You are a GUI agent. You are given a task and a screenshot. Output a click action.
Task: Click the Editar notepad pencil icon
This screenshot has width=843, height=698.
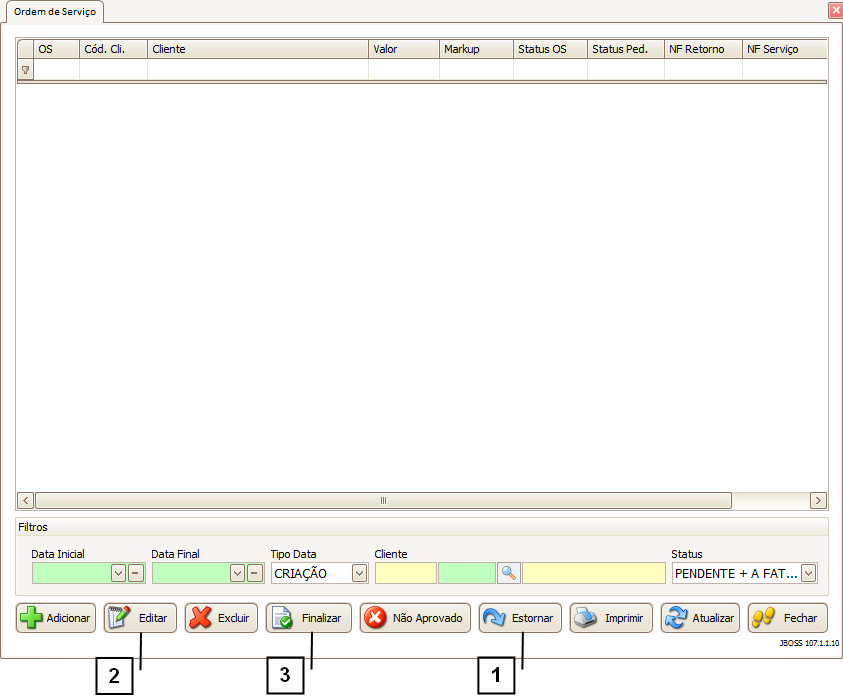coord(119,618)
